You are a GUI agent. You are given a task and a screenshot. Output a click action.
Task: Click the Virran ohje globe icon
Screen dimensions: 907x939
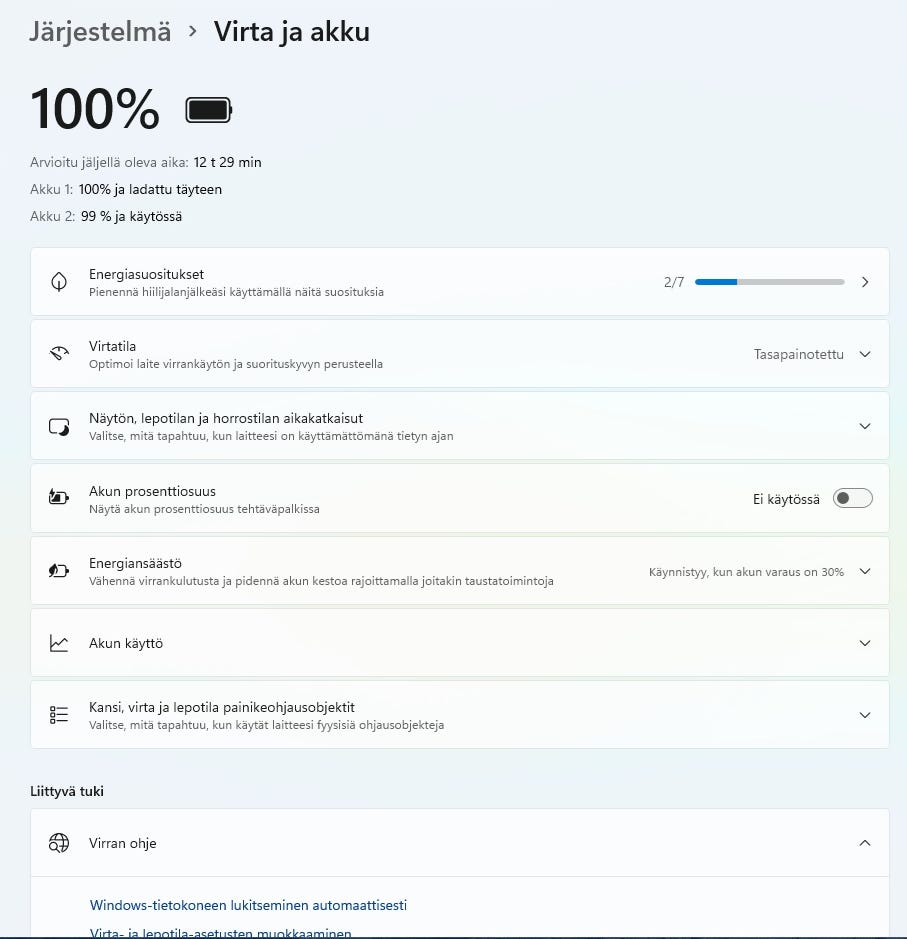tap(59, 843)
